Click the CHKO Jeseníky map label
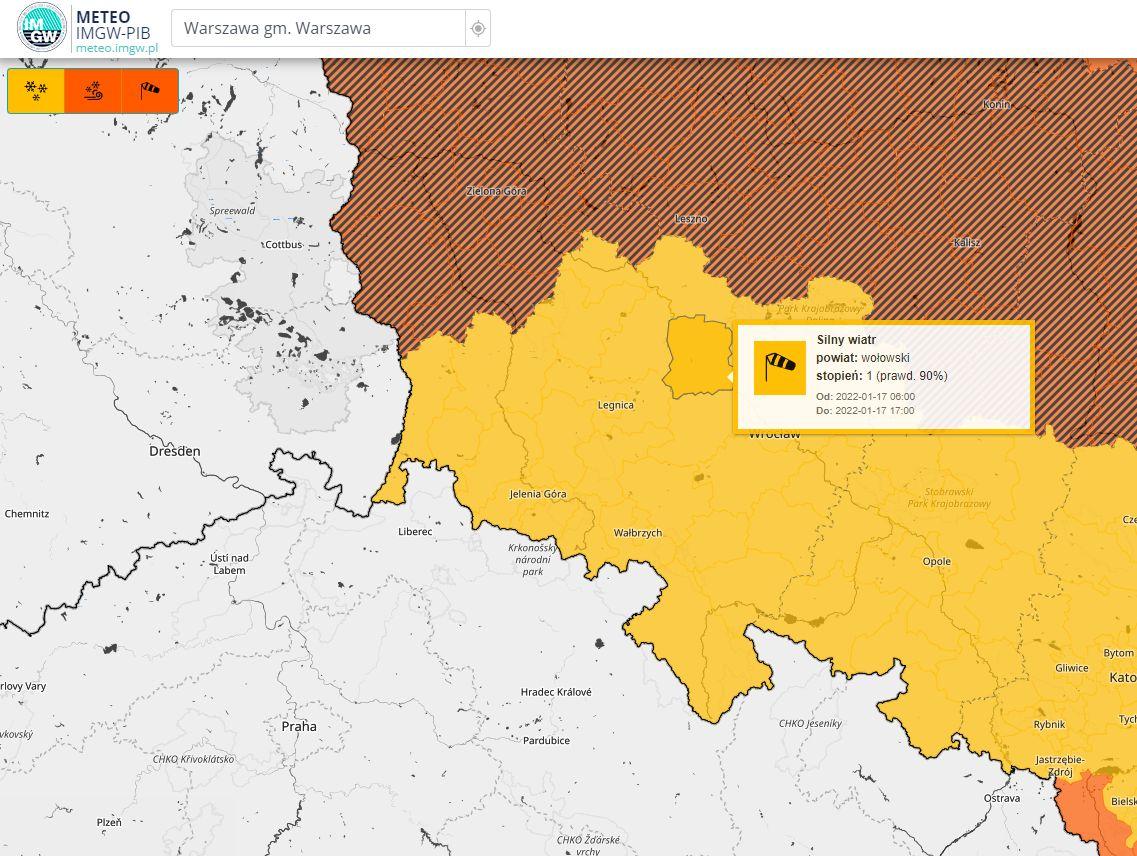Screen dimensions: 1137x856 (810, 723)
